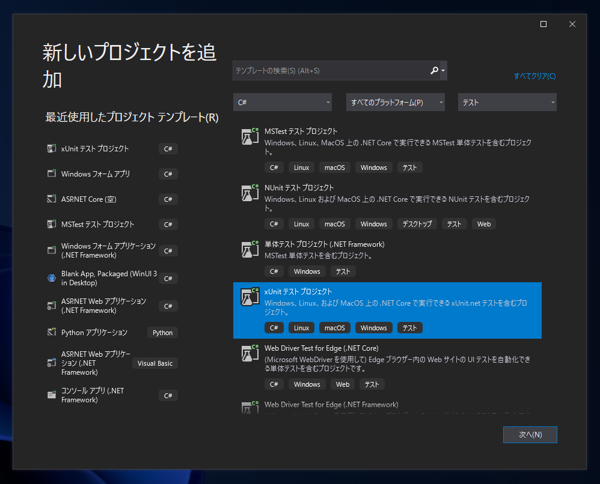The height and width of the screenshot is (484, 600).
Task: Maximize the dialog window
Action: click(543, 24)
